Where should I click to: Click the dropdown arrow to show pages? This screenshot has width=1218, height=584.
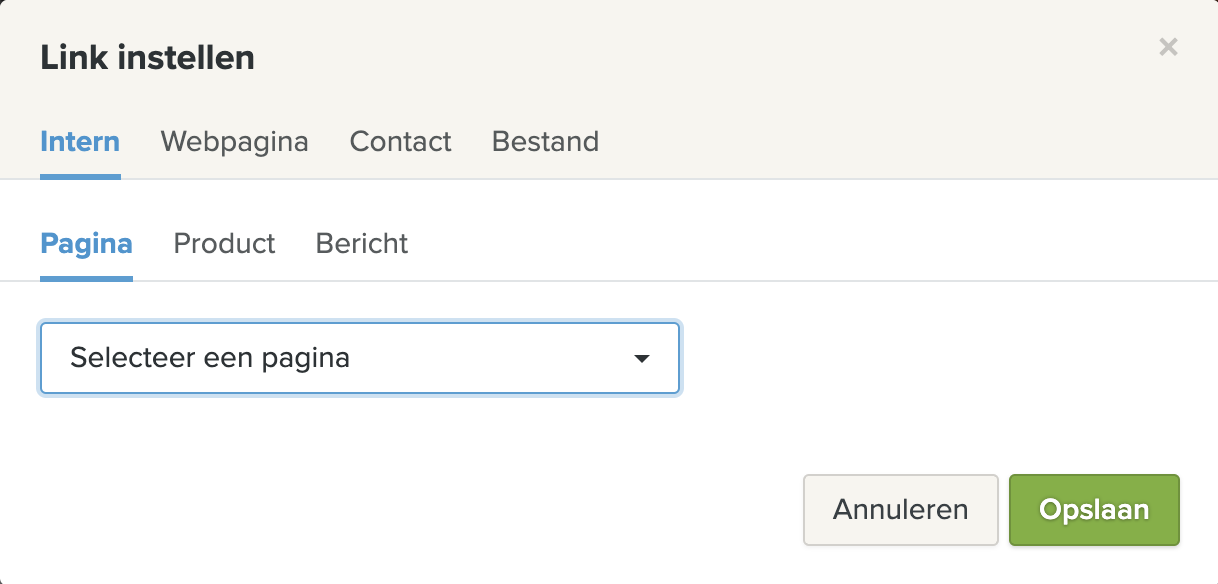coord(644,358)
